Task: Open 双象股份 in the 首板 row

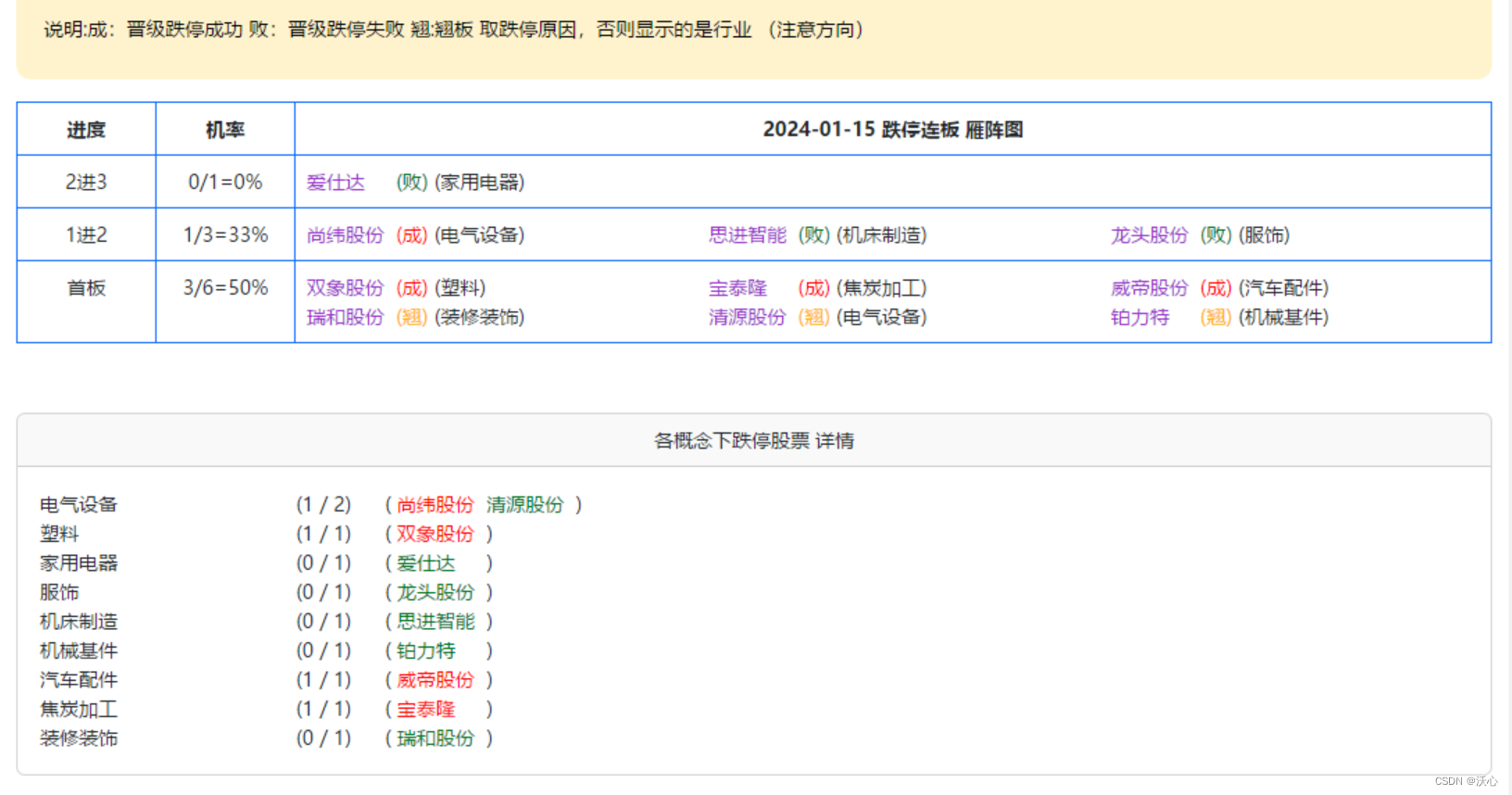Action: 345,288
